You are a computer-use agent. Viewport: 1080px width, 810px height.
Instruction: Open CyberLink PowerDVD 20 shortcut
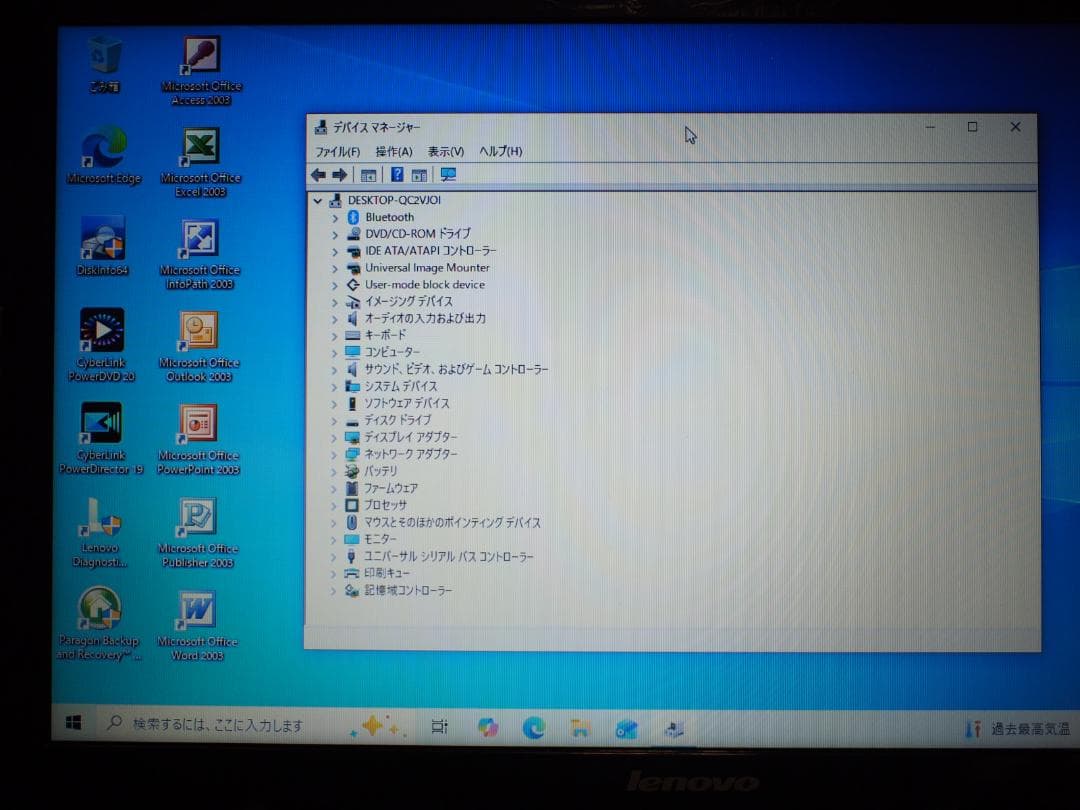(102, 344)
